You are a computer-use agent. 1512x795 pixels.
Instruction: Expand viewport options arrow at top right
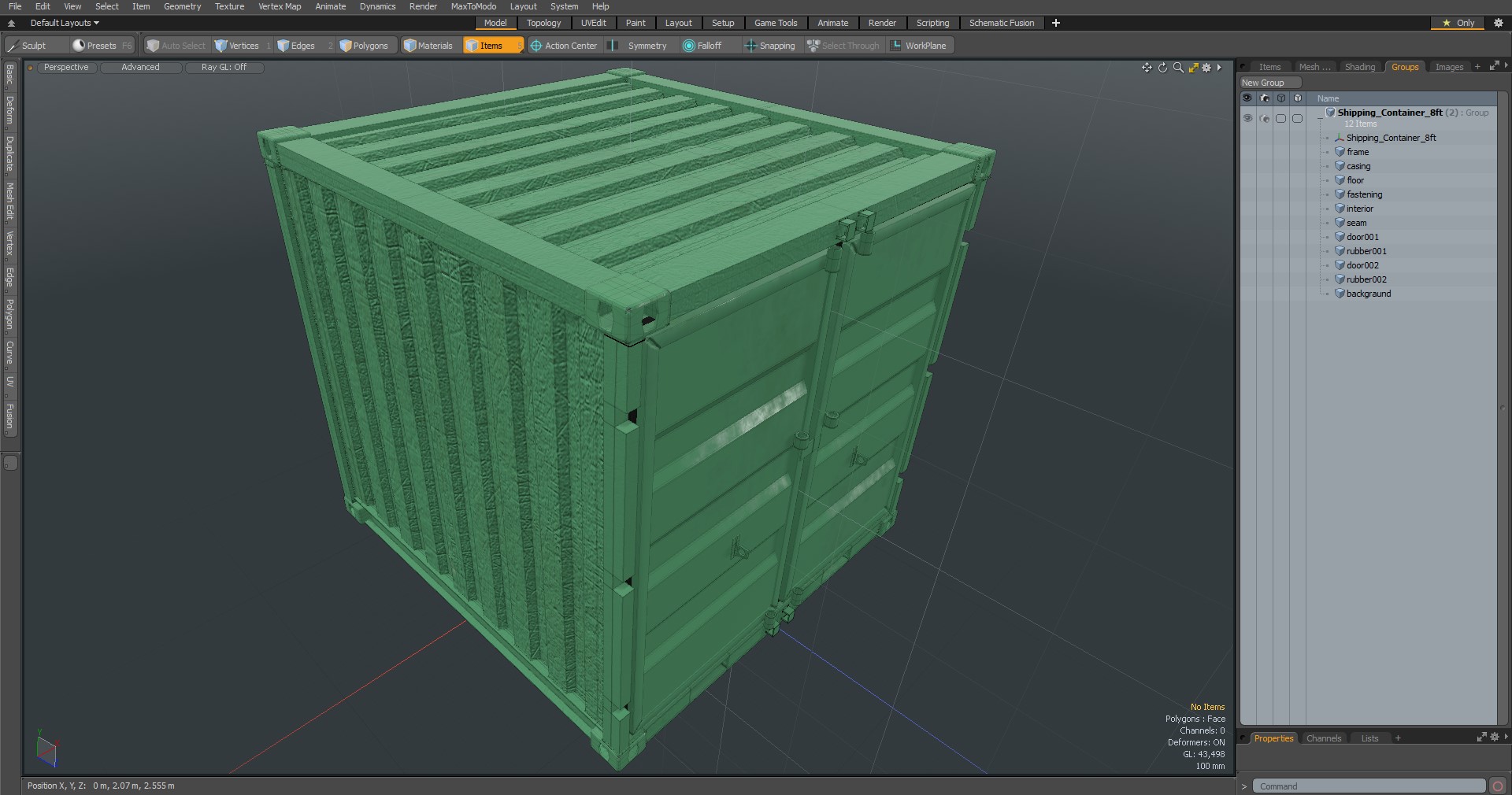pyautogui.click(x=1219, y=68)
